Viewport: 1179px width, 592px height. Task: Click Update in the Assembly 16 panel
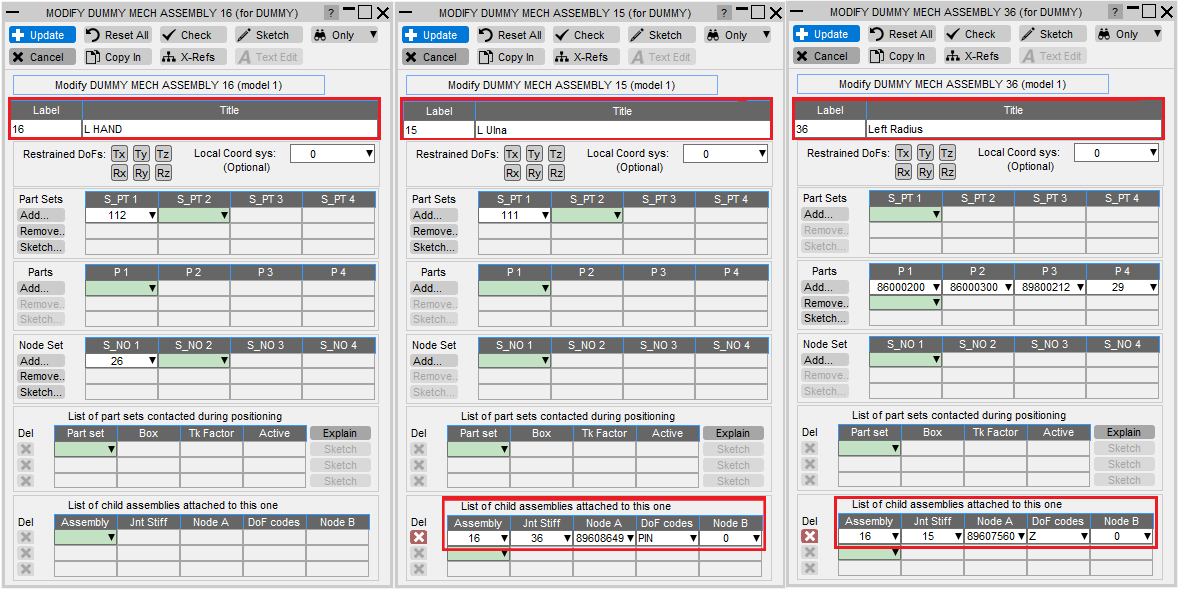(43, 35)
